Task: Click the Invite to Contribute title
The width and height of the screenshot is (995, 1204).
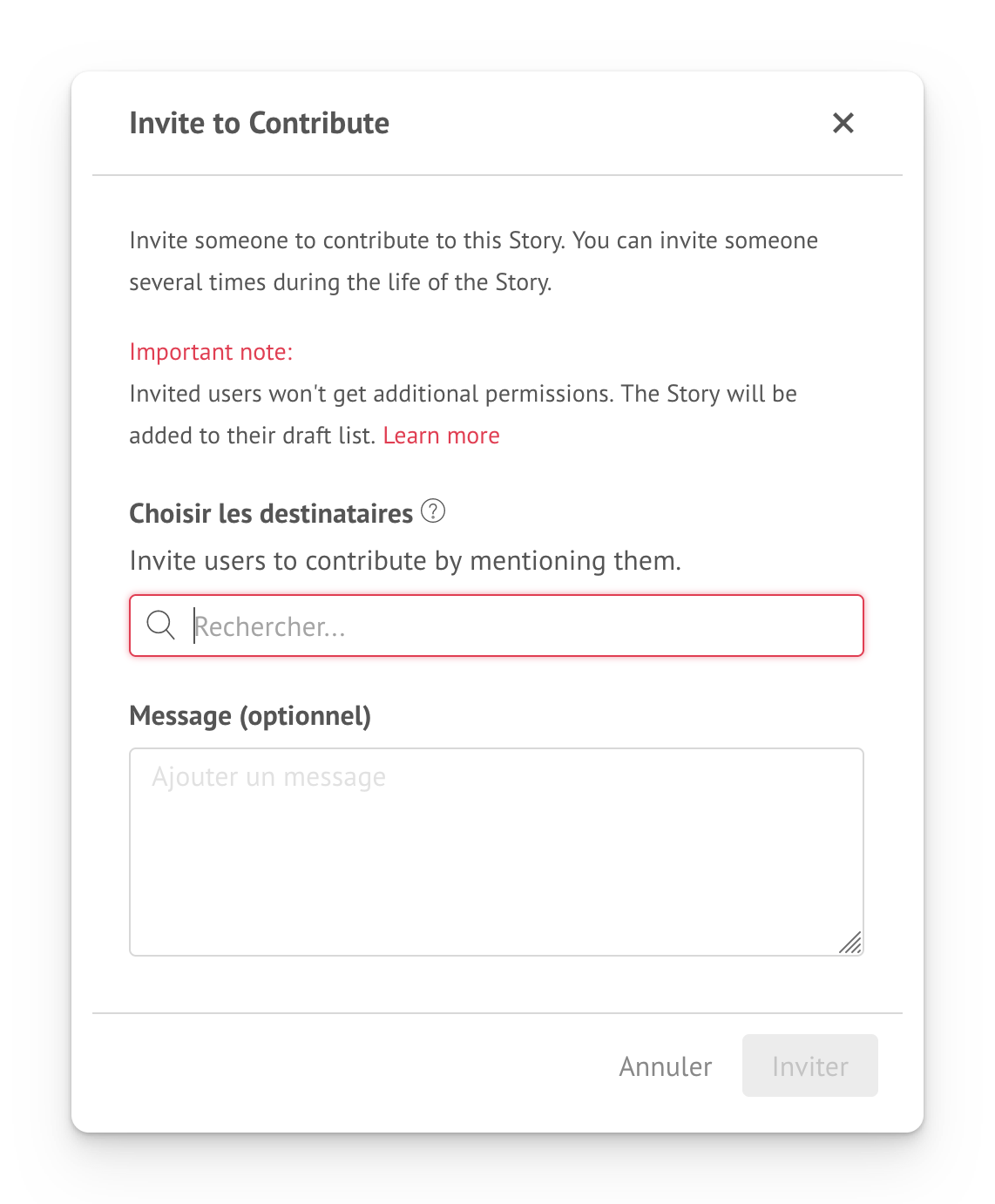Action: tap(259, 123)
